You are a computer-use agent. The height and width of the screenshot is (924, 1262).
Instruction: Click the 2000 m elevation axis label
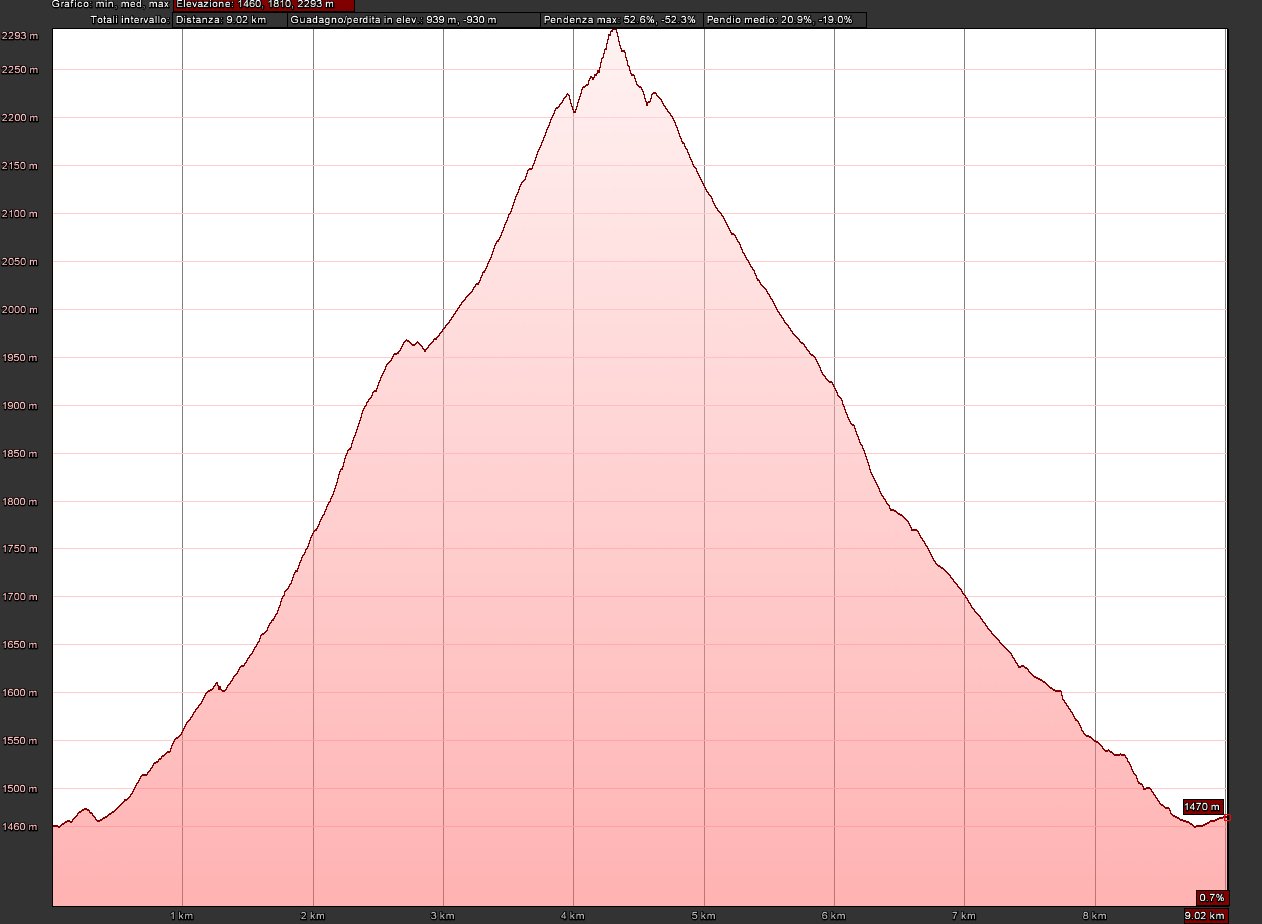coord(20,310)
